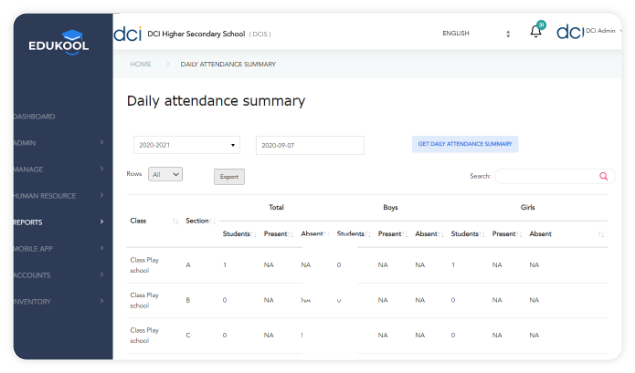Go to Home breadcrumb link
Viewport: 635px width, 373px height.
[x=141, y=64]
